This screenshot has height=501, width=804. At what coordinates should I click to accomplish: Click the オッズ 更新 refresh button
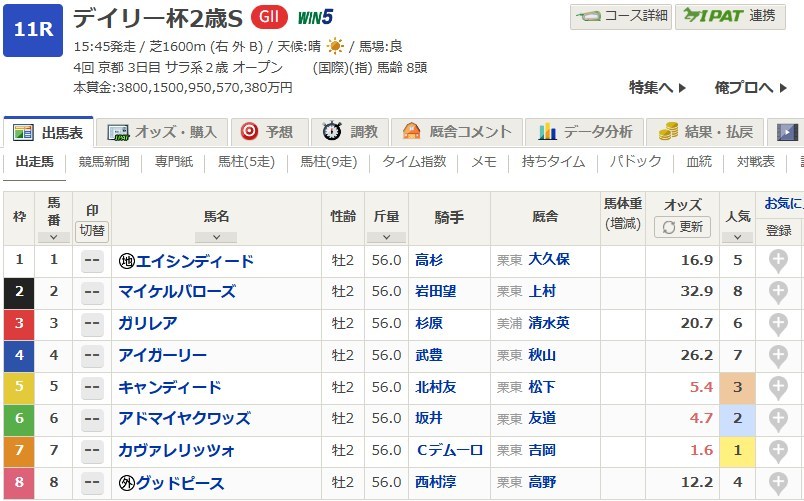(682, 227)
